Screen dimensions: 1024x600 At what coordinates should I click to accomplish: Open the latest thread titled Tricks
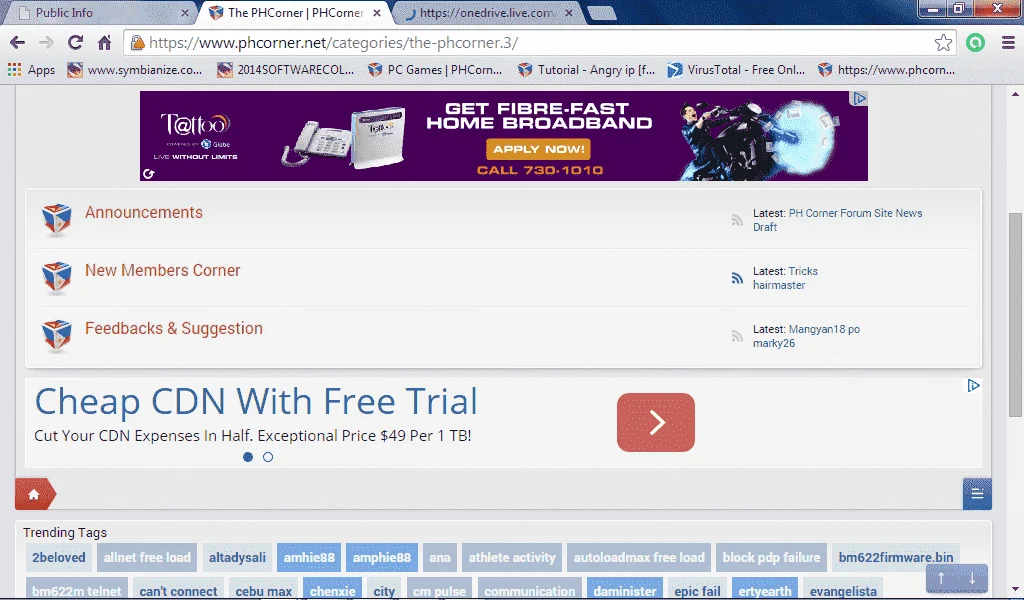[x=803, y=271]
